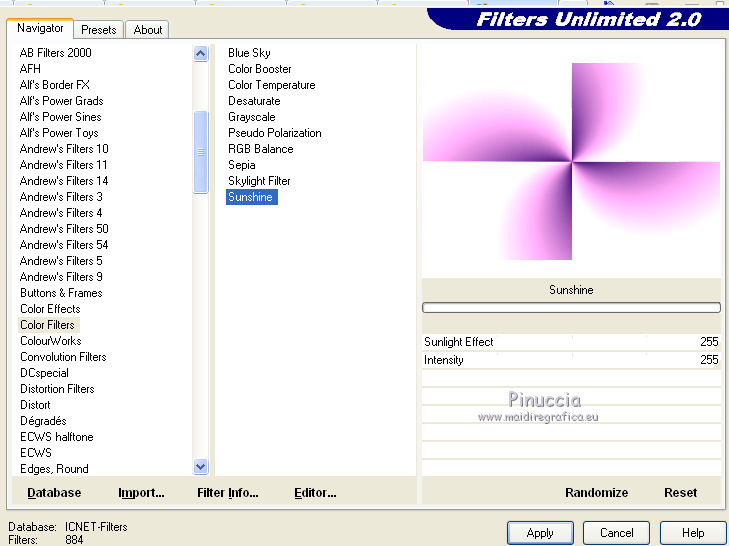This screenshot has height=546, width=729.
Task: Select Andrew's Filters 3 category
Action: [x=61, y=197]
